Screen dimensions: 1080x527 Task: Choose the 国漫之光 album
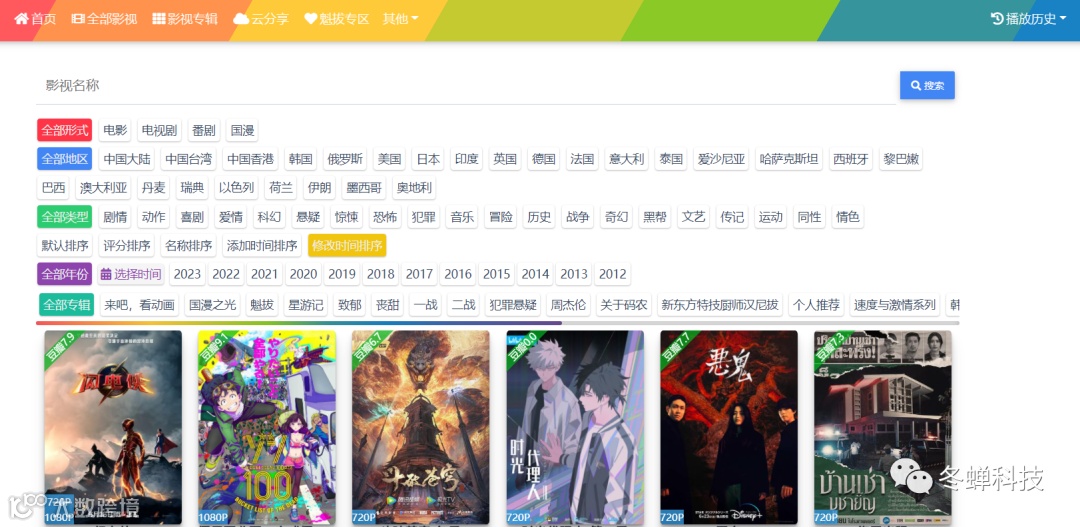(212, 304)
